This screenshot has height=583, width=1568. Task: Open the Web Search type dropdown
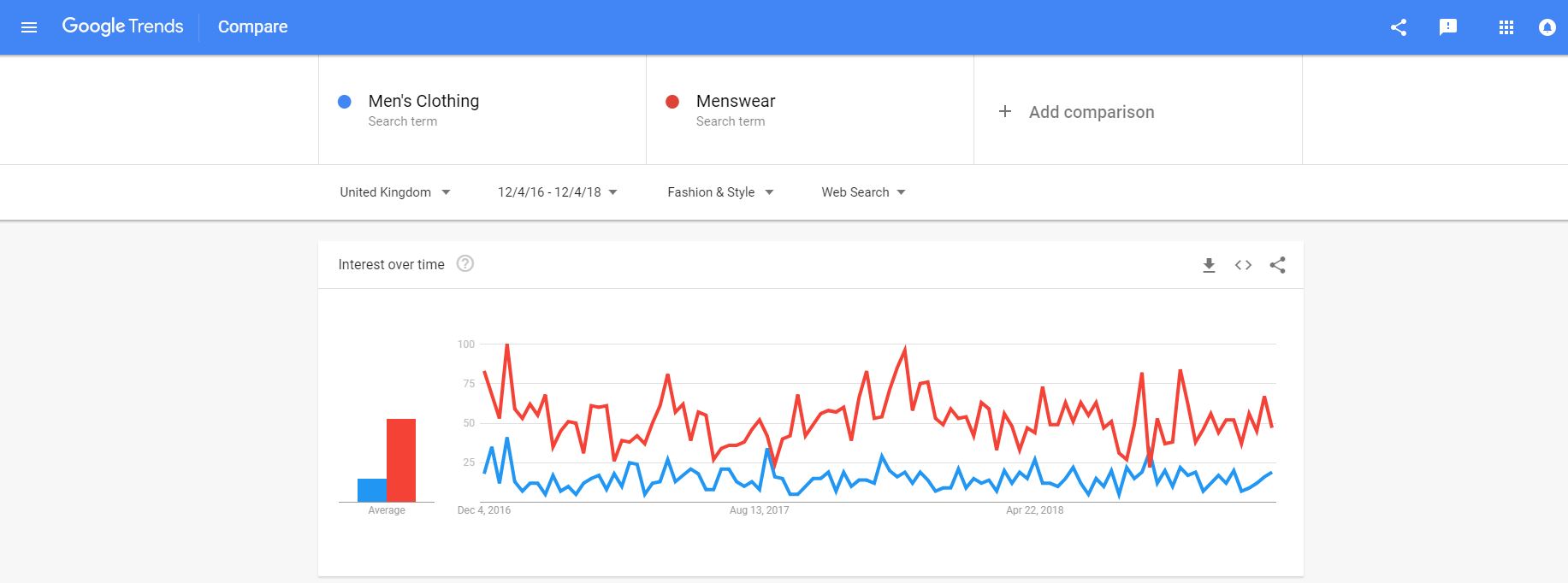pyautogui.click(x=863, y=192)
